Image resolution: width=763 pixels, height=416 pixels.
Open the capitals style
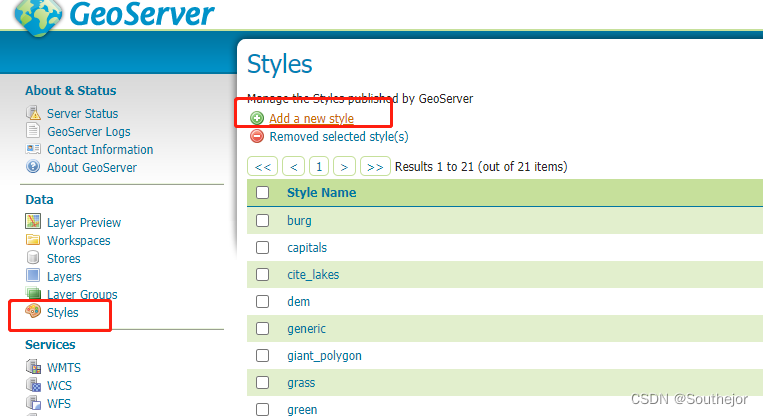click(x=307, y=248)
